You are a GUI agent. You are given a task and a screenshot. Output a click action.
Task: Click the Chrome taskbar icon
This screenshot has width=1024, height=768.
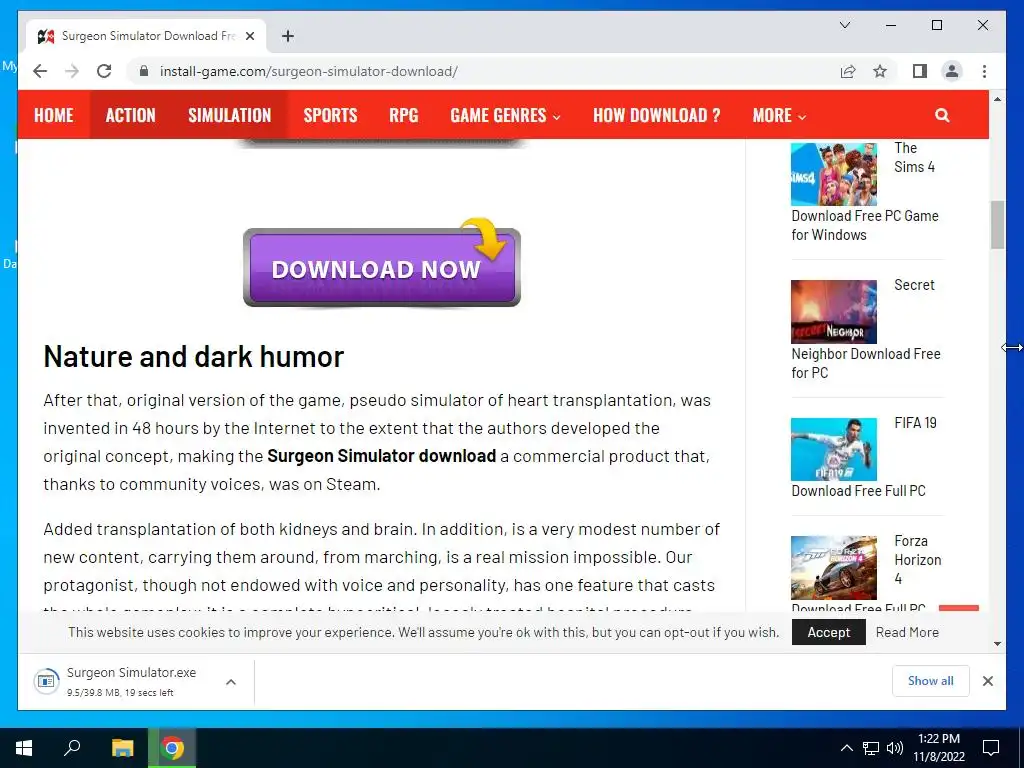pos(172,748)
